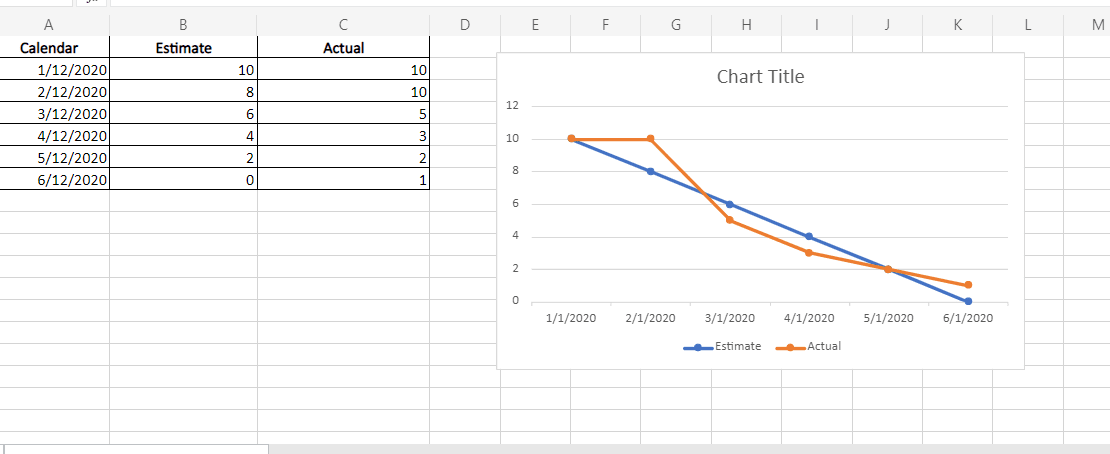Click the Actual header cell in column C
Viewport: 1110px width, 454px height.
click(x=343, y=47)
